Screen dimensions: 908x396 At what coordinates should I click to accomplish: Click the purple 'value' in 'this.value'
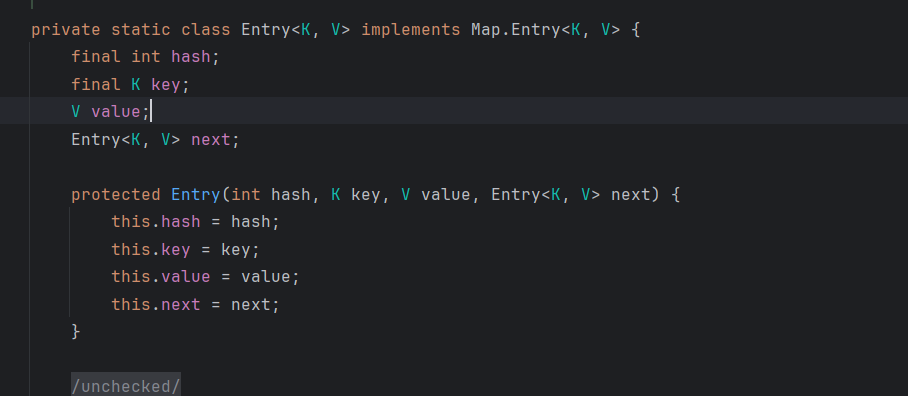coord(185,277)
